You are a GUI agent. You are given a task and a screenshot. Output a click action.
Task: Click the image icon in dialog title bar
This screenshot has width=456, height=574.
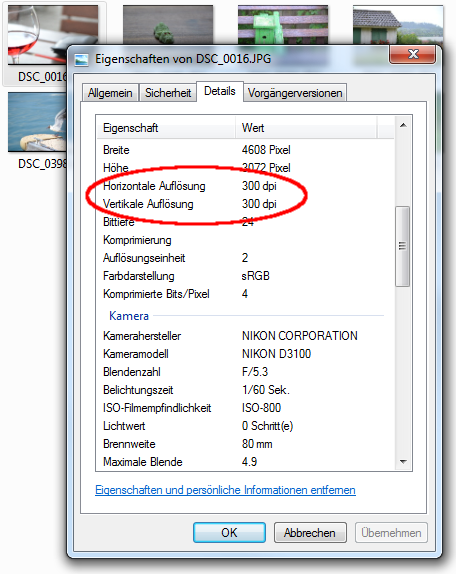pyautogui.click(x=81, y=59)
